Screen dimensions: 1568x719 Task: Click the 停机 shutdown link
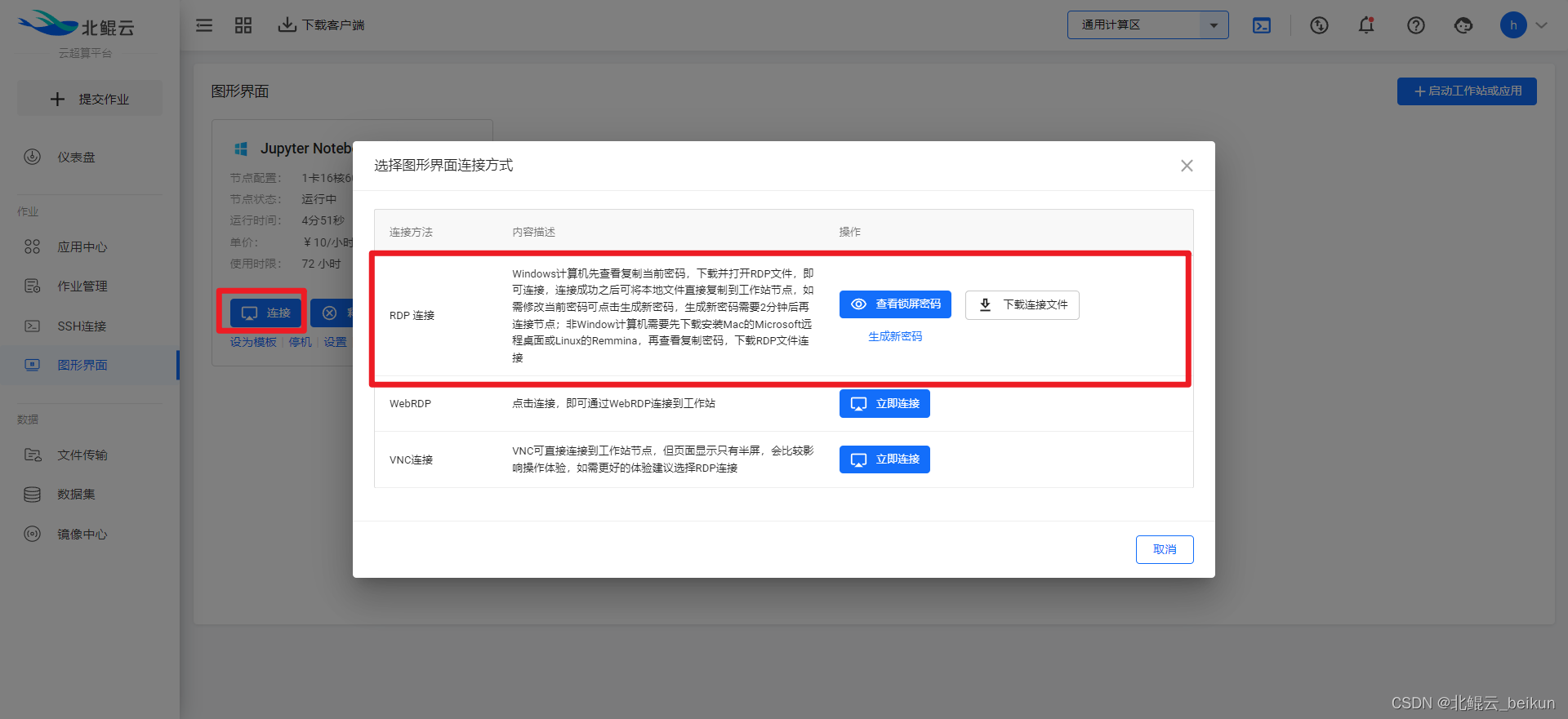pyautogui.click(x=300, y=342)
